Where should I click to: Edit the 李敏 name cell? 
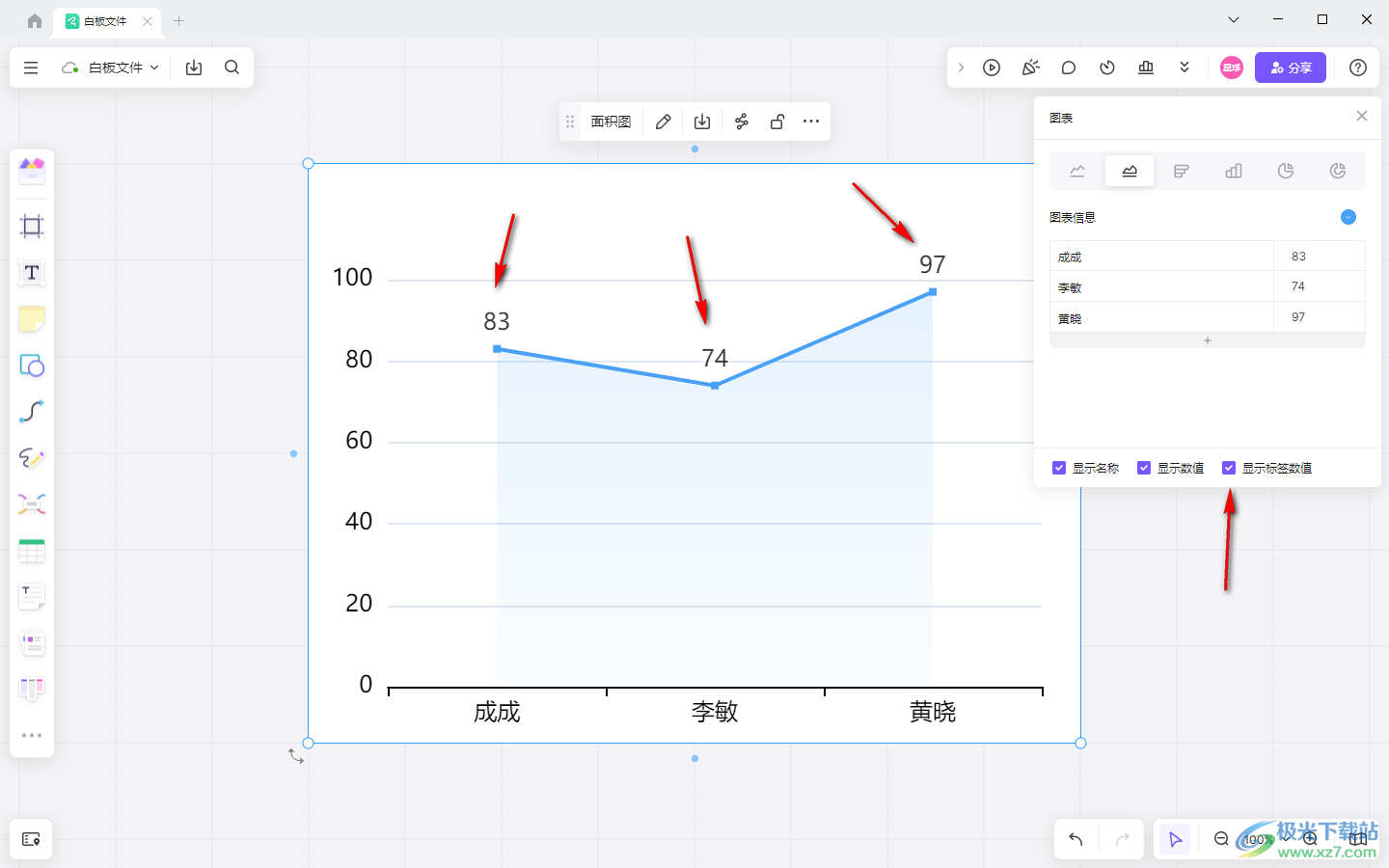[1161, 286]
